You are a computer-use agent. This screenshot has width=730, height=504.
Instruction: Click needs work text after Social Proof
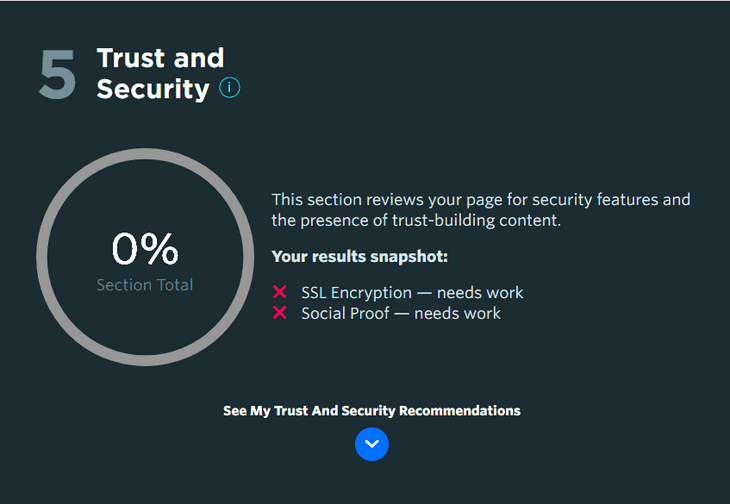click(x=458, y=313)
